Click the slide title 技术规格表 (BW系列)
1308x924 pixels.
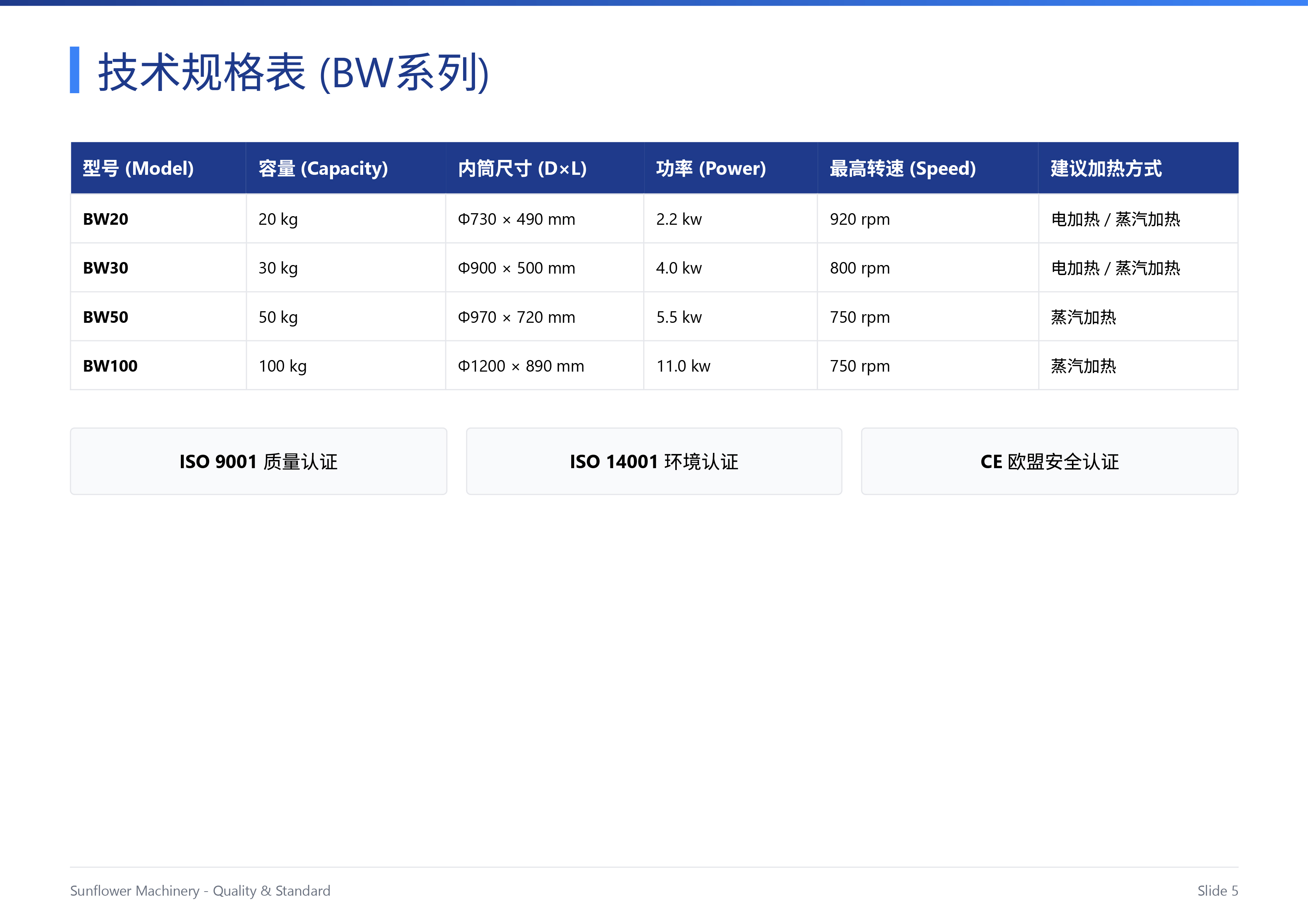tap(293, 72)
